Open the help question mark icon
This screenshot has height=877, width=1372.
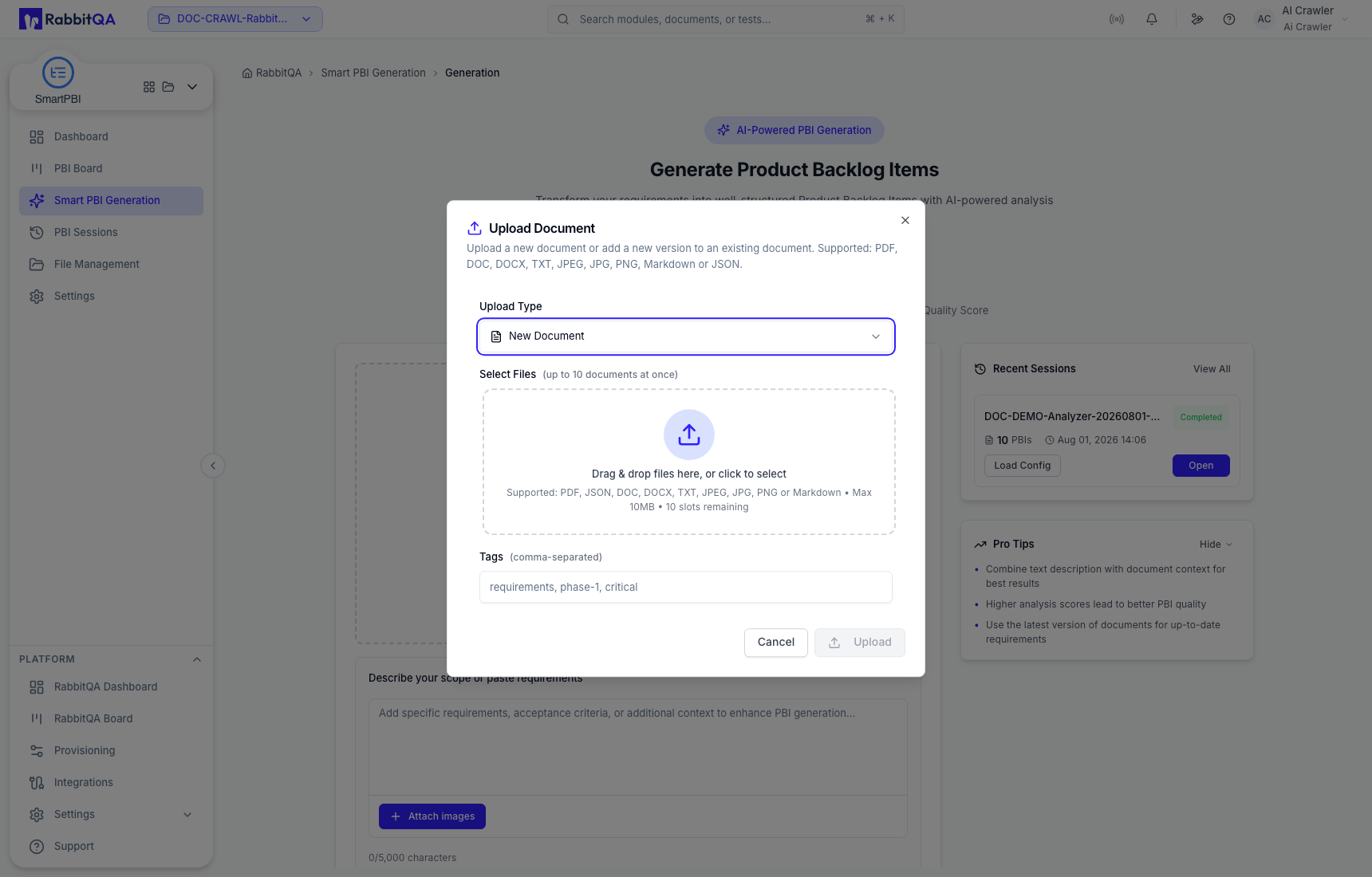[1229, 19]
